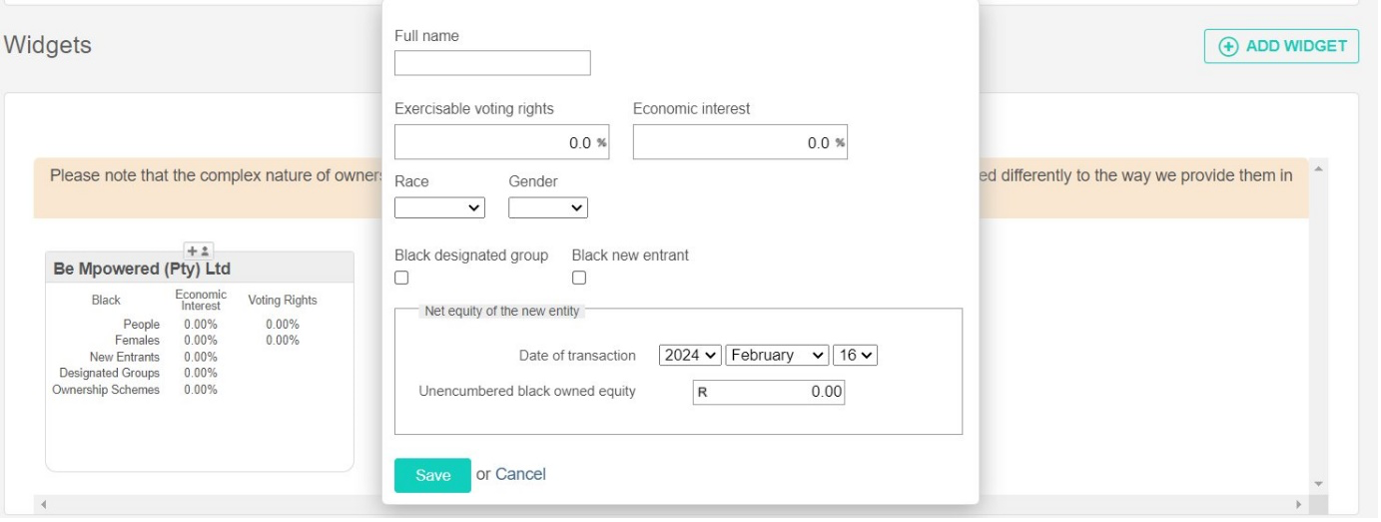Image resolution: width=1381 pixels, height=522 pixels.
Task: Click the Voting Rights column header
Action: (x=282, y=300)
